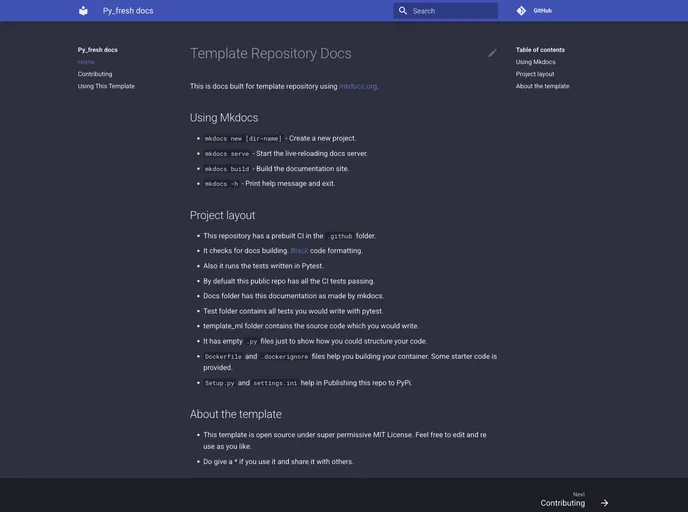Click the next page arrow icon
The height and width of the screenshot is (512, 688).
605,503
